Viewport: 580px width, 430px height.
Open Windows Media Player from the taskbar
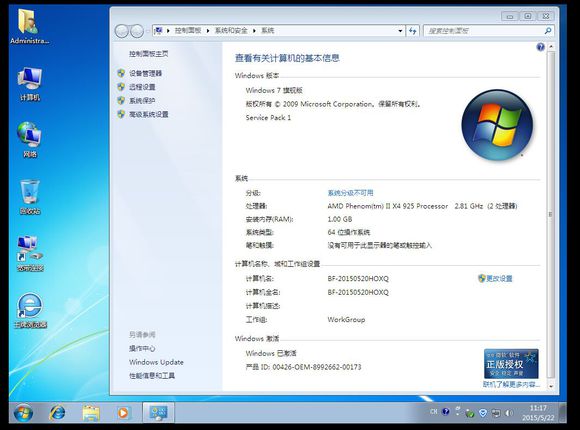[123, 413]
